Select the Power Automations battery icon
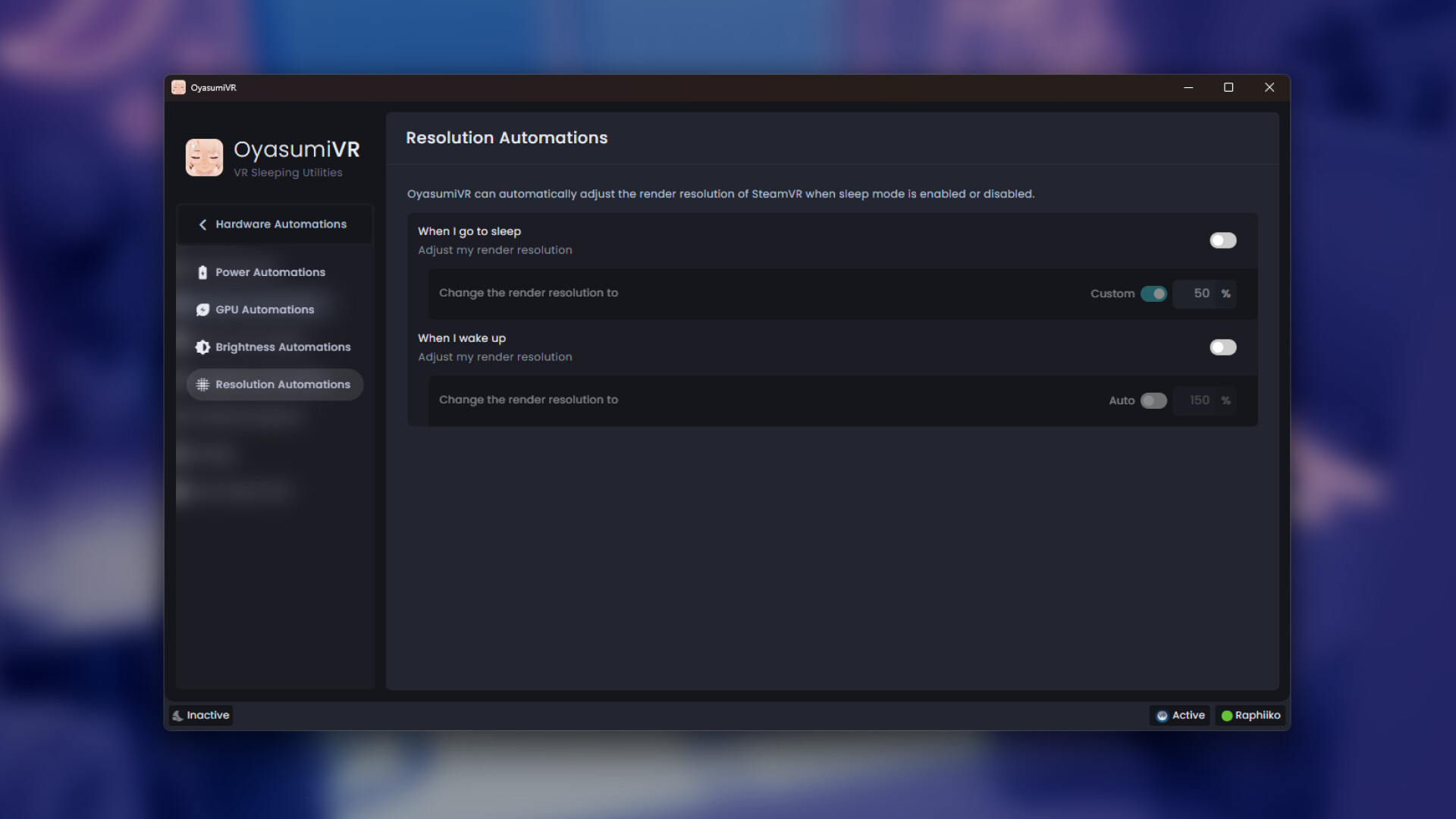Viewport: 1456px width, 819px height. tap(202, 271)
